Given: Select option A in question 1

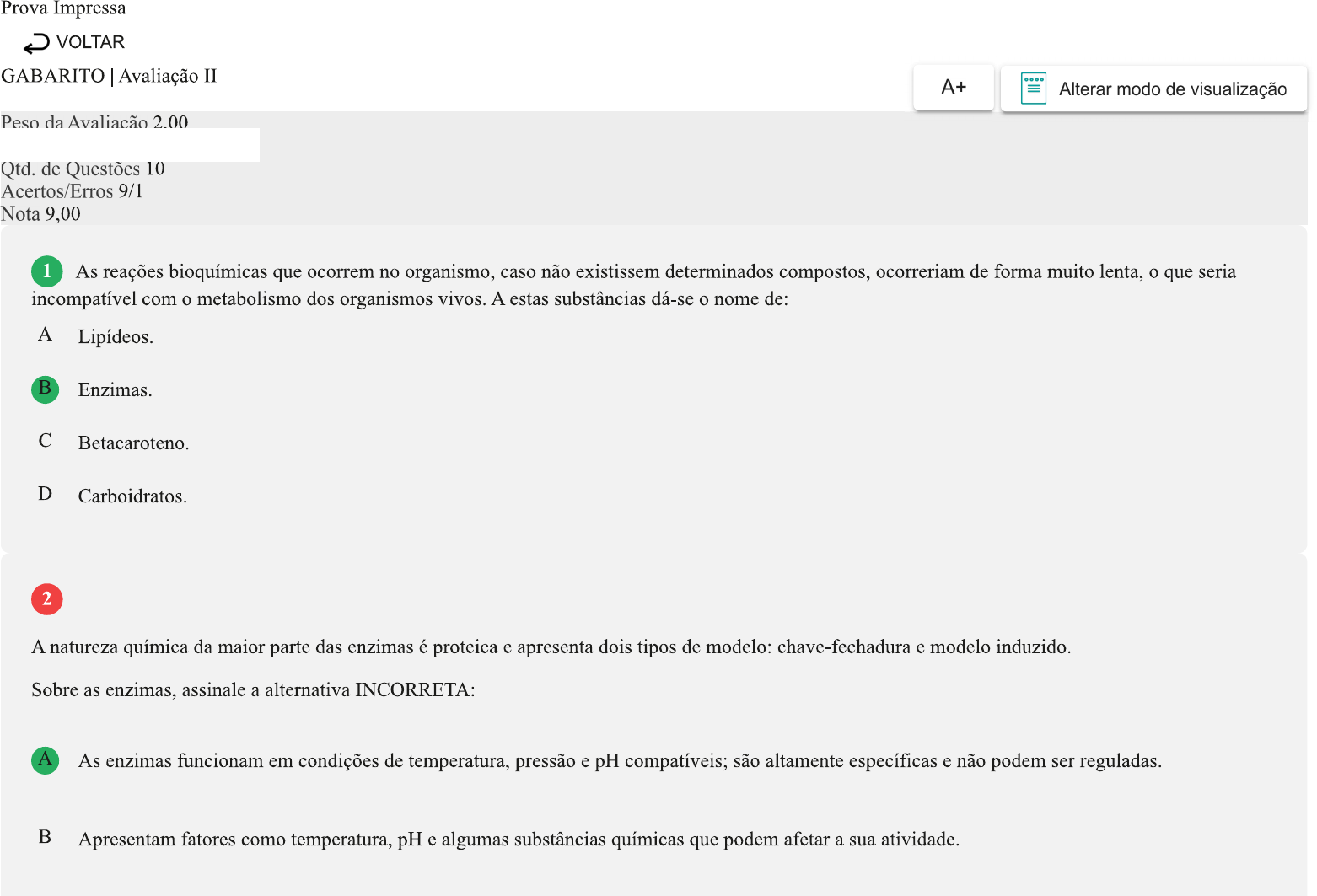Looking at the screenshot, I should pyautogui.click(x=45, y=335).
